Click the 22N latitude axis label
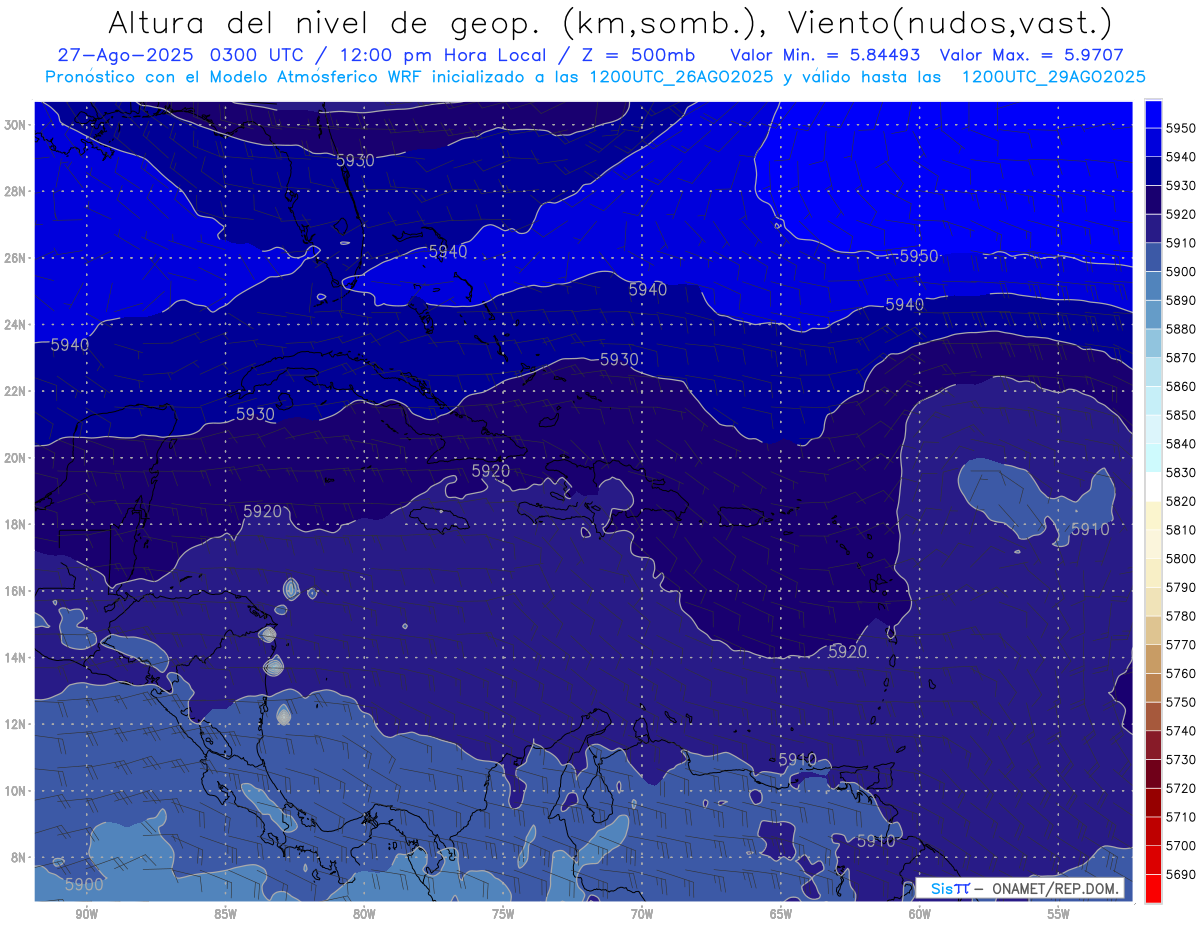 [x=16, y=391]
